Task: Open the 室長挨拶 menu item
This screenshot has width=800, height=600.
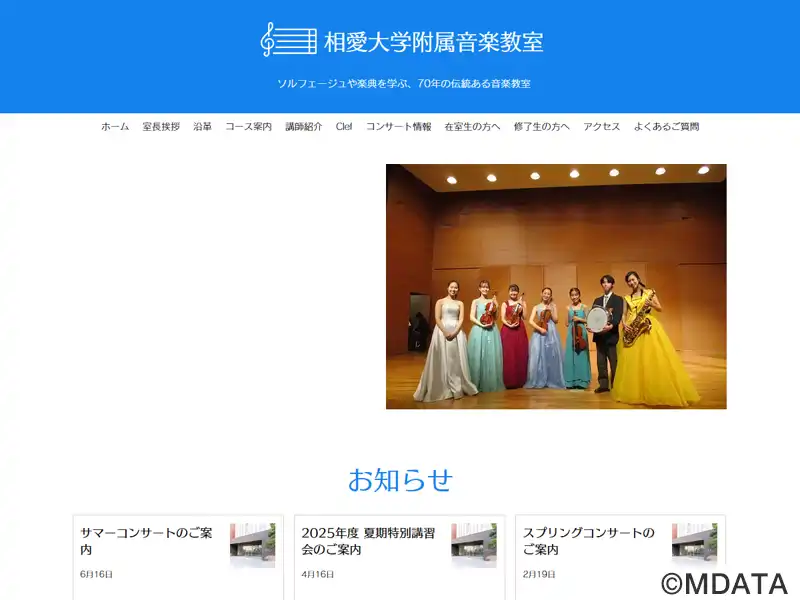Action: (x=161, y=127)
